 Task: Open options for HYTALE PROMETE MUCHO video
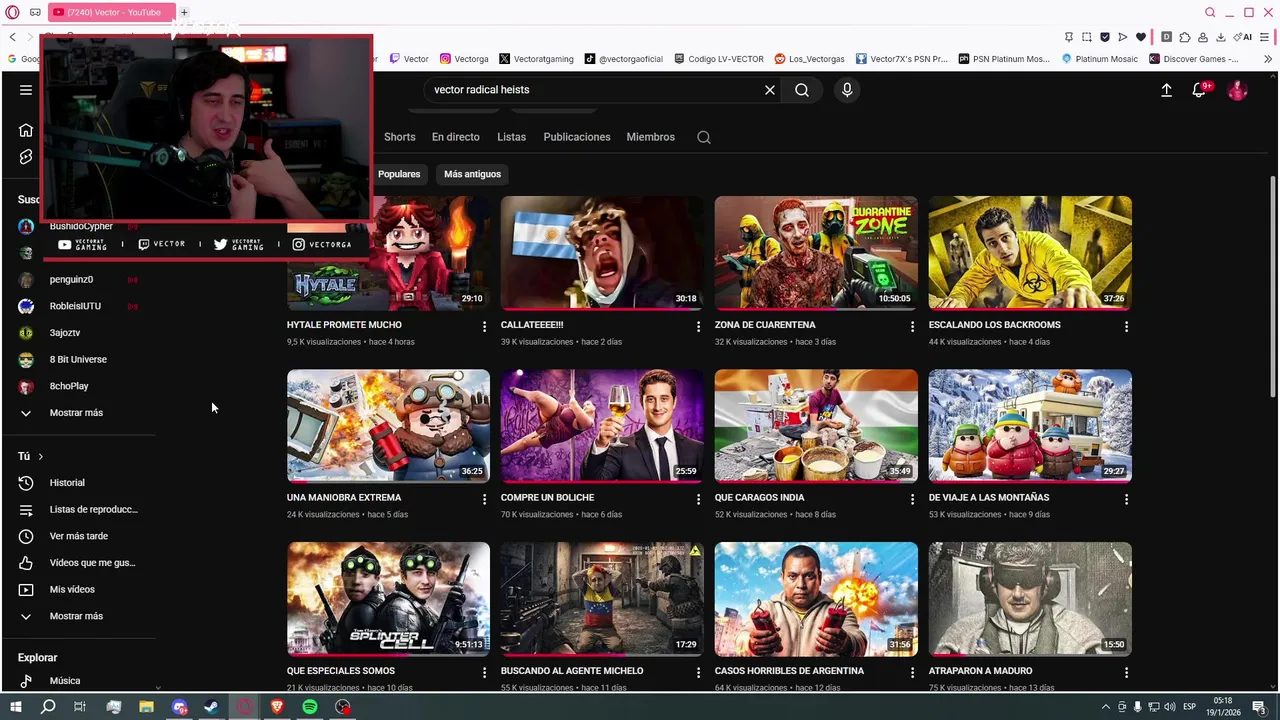484,327
